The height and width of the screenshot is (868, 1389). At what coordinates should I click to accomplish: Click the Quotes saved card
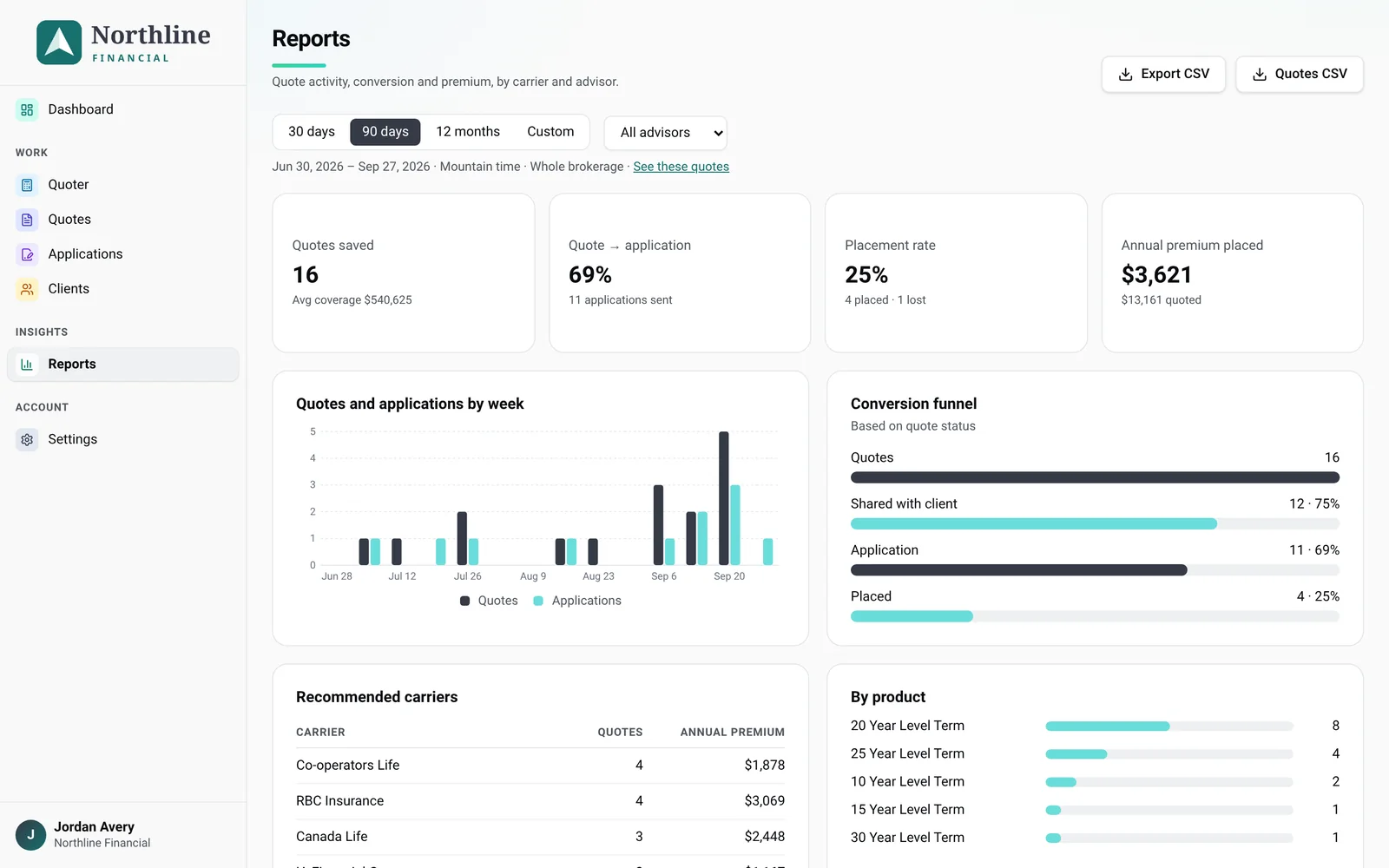click(x=404, y=273)
